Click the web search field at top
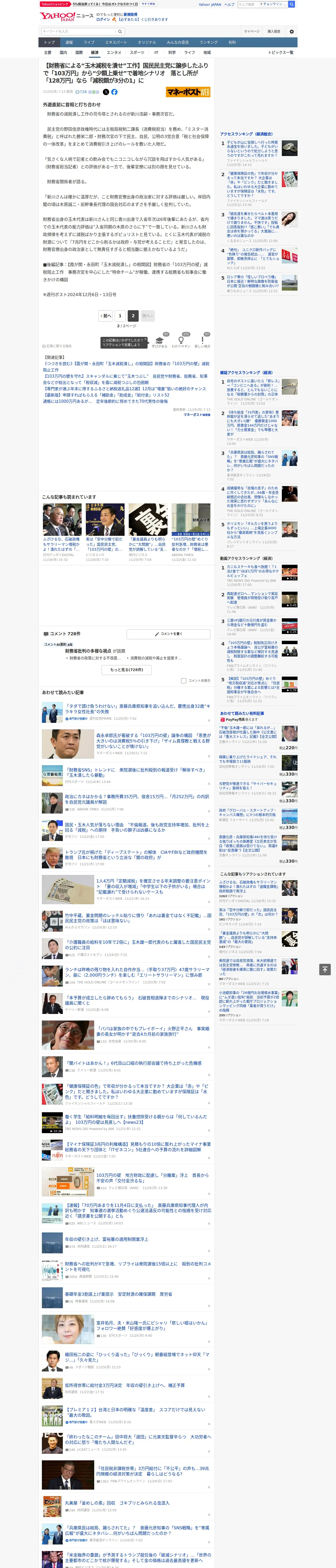The width and height of the screenshot is (336, 1568). point(248,4)
